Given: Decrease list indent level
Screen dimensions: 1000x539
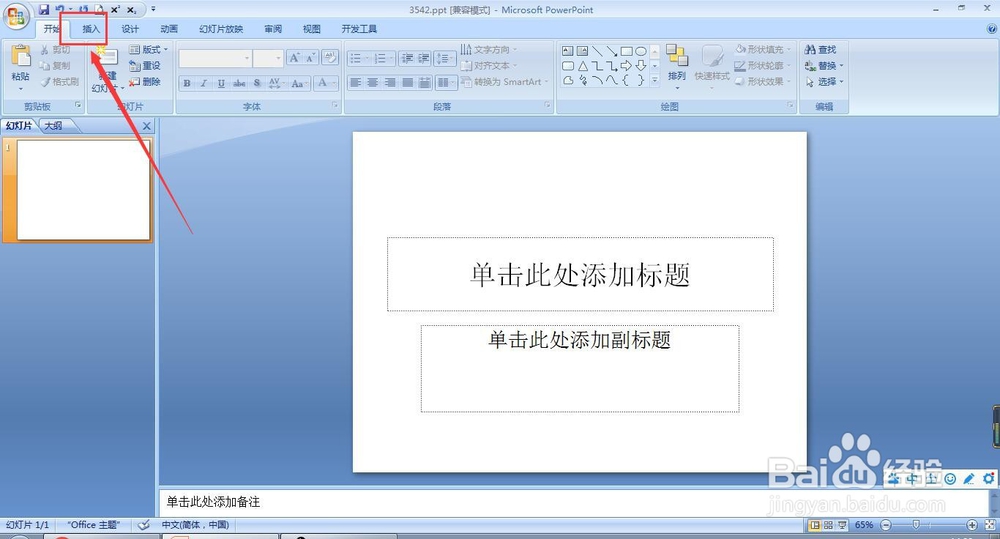Looking at the screenshot, I should [x=407, y=59].
